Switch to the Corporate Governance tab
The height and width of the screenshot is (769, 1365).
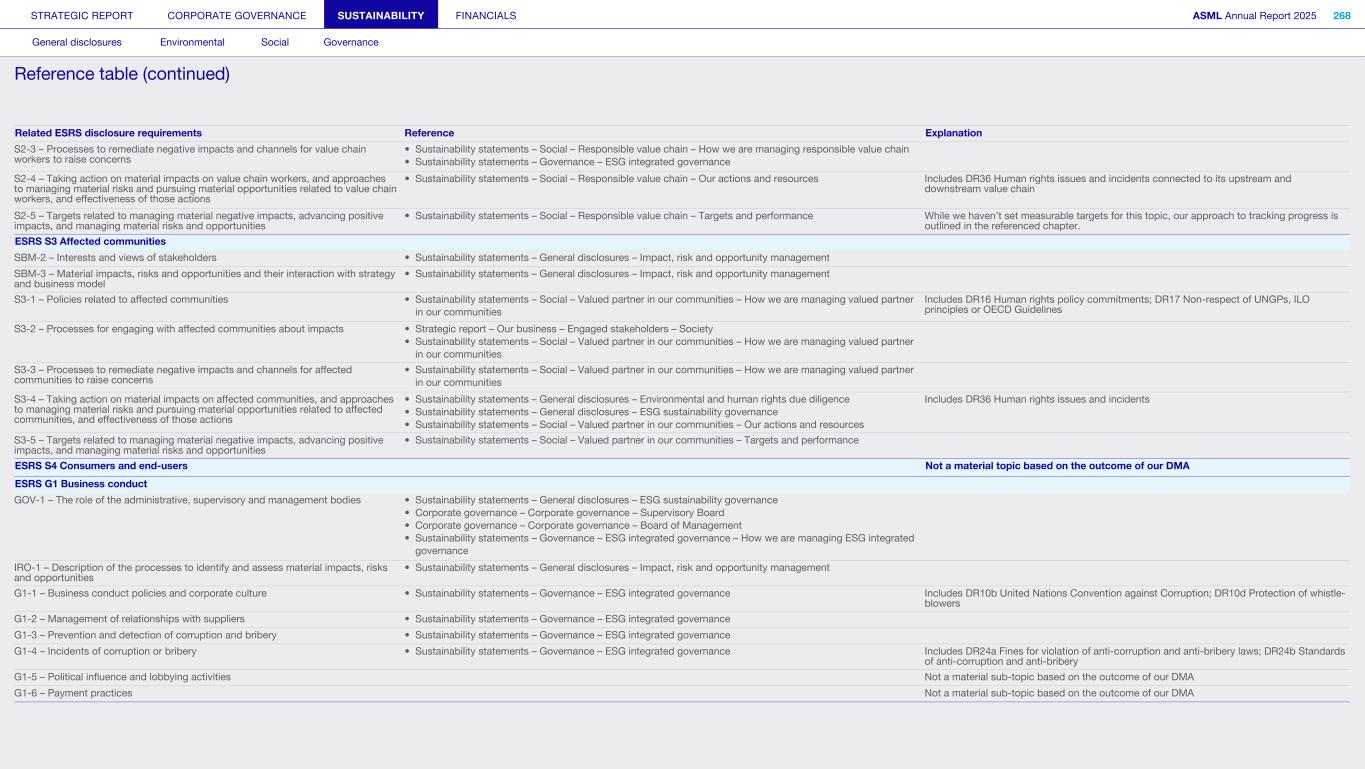(x=237, y=15)
